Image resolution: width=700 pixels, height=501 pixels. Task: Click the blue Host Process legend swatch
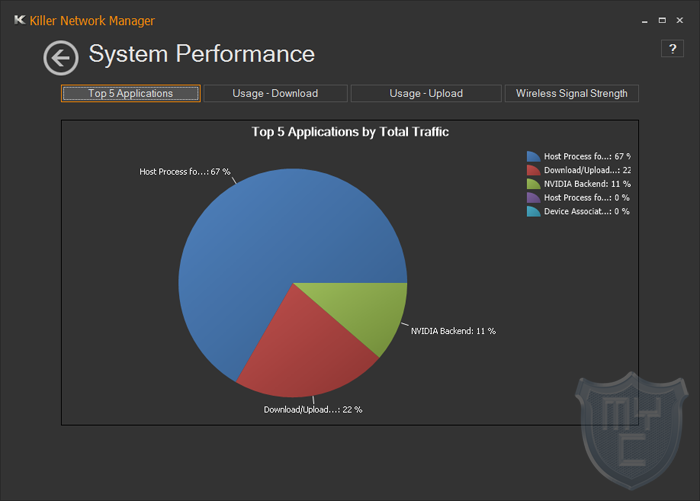coord(533,156)
